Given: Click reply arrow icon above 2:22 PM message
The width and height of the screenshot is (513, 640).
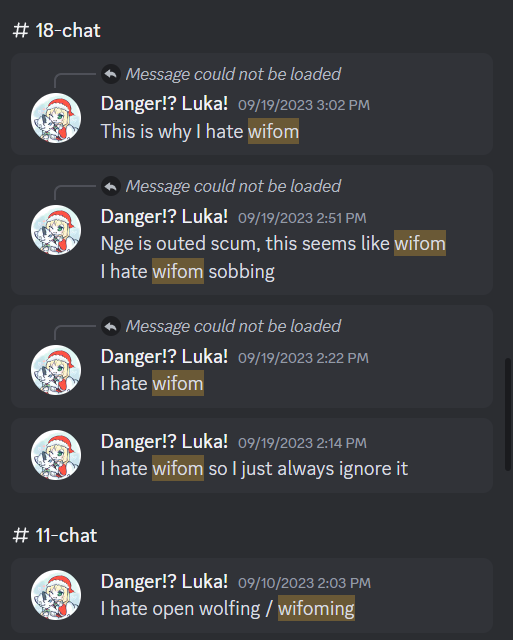Looking at the screenshot, I should pyautogui.click(x=111, y=327).
